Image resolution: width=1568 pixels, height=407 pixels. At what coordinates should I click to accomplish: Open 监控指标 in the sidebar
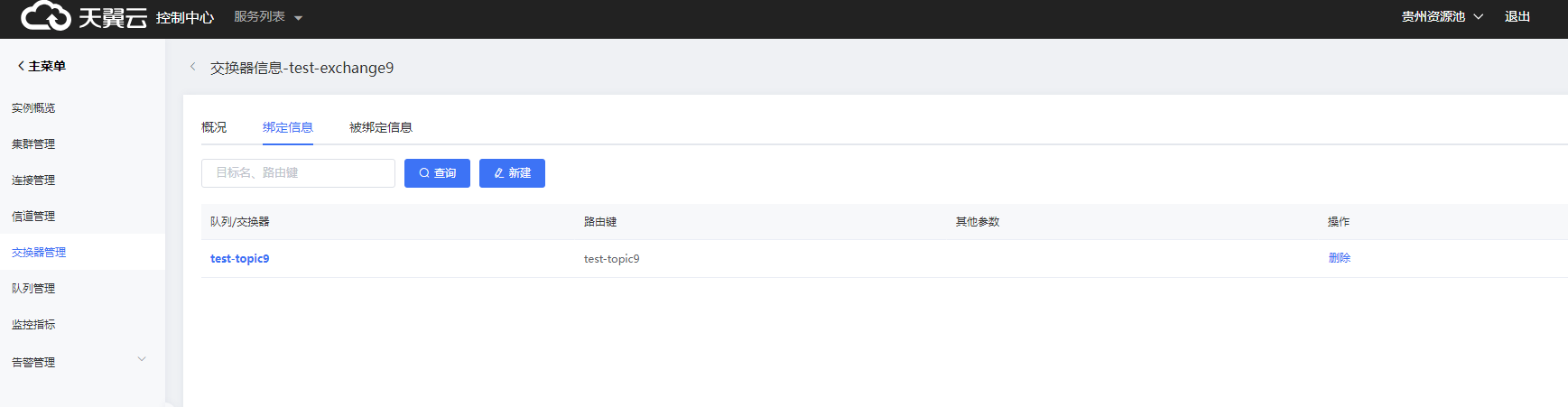tap(33, 325)
